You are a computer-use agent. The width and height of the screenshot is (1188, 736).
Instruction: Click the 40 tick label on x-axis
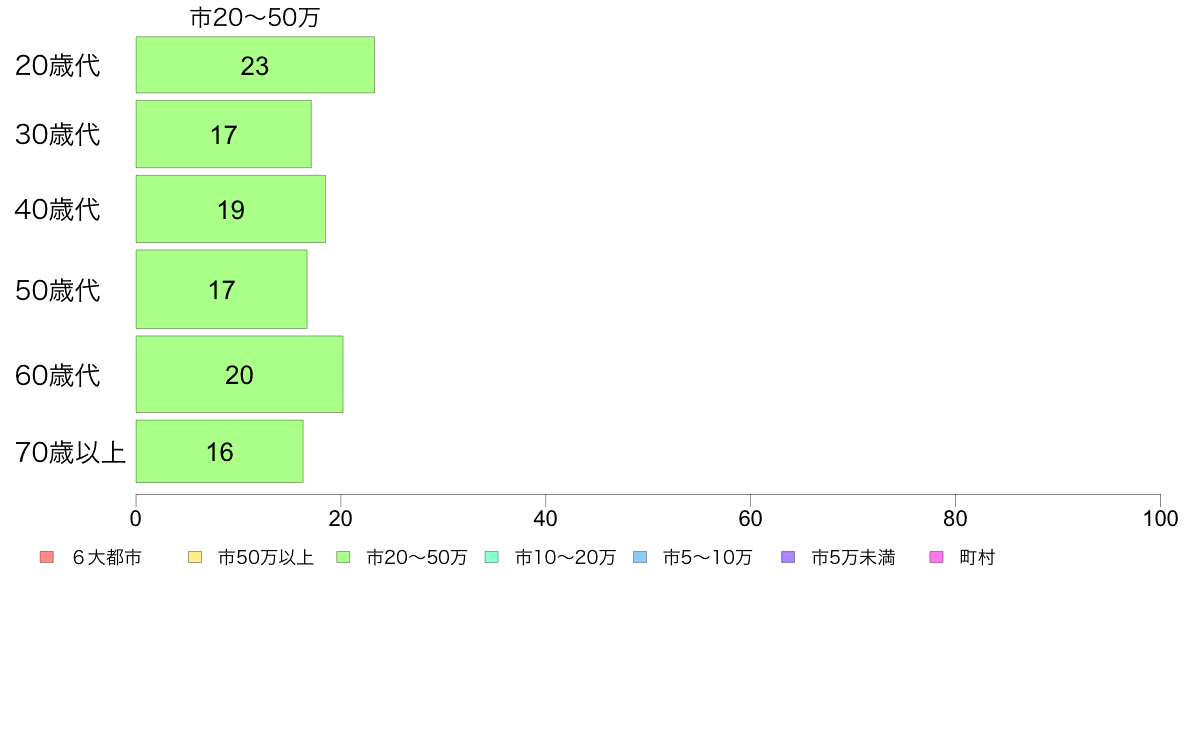(546, 518)
